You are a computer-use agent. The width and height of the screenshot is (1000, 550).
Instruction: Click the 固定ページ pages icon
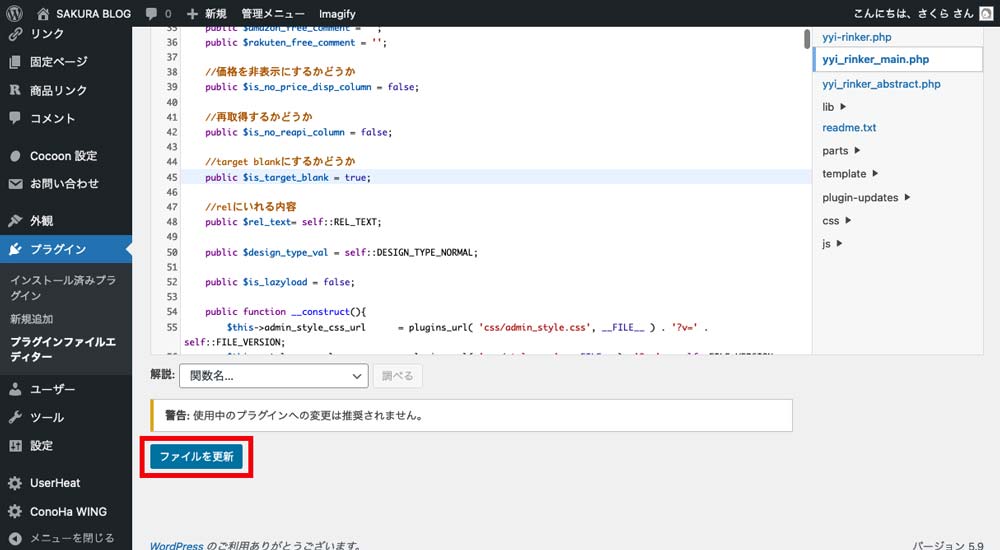(x=15, y=62)
